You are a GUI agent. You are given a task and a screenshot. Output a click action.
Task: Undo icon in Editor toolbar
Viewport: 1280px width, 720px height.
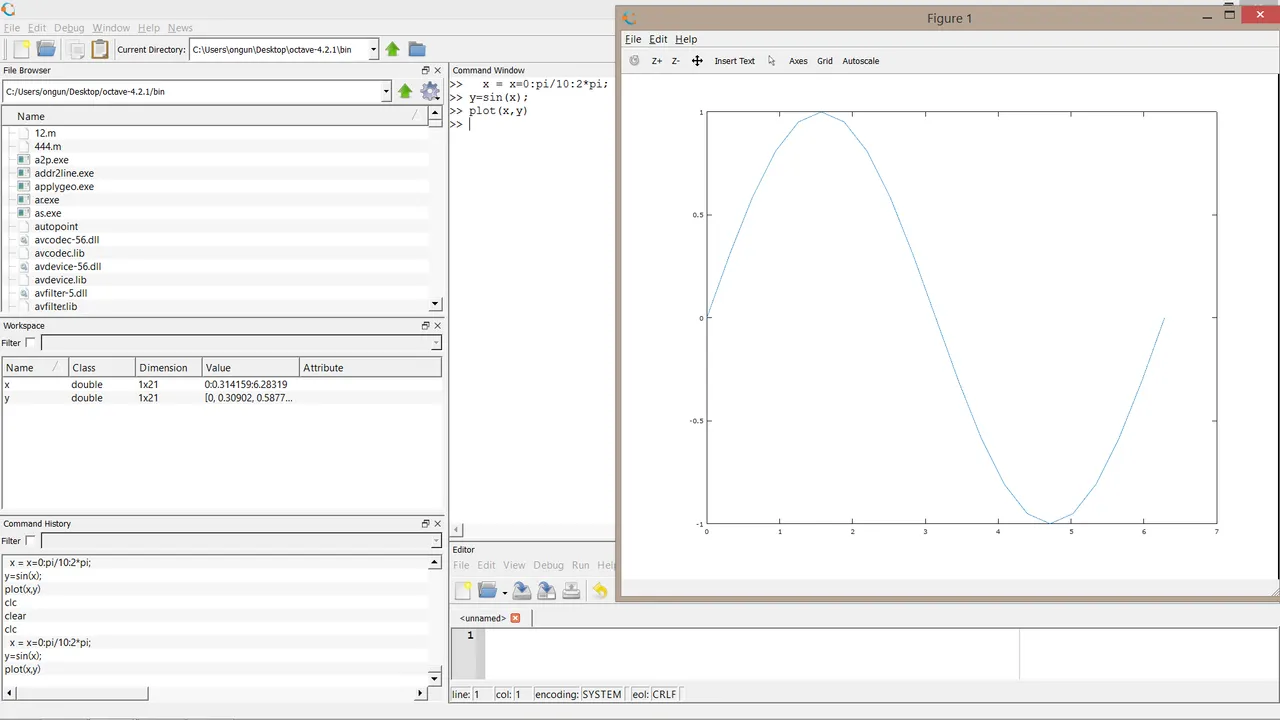coord(599,591)
